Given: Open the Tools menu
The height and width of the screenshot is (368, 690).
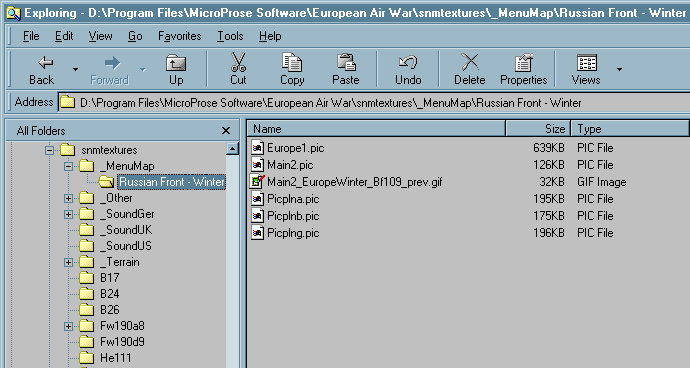Looking at the screenshot, I should (230, 36).
